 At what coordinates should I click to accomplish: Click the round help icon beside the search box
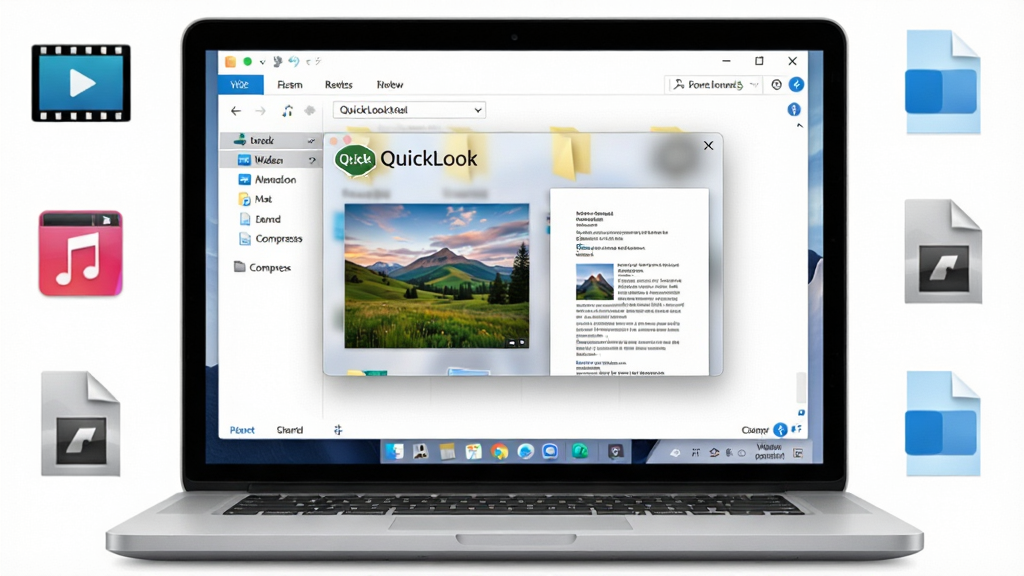pos(776,85)
